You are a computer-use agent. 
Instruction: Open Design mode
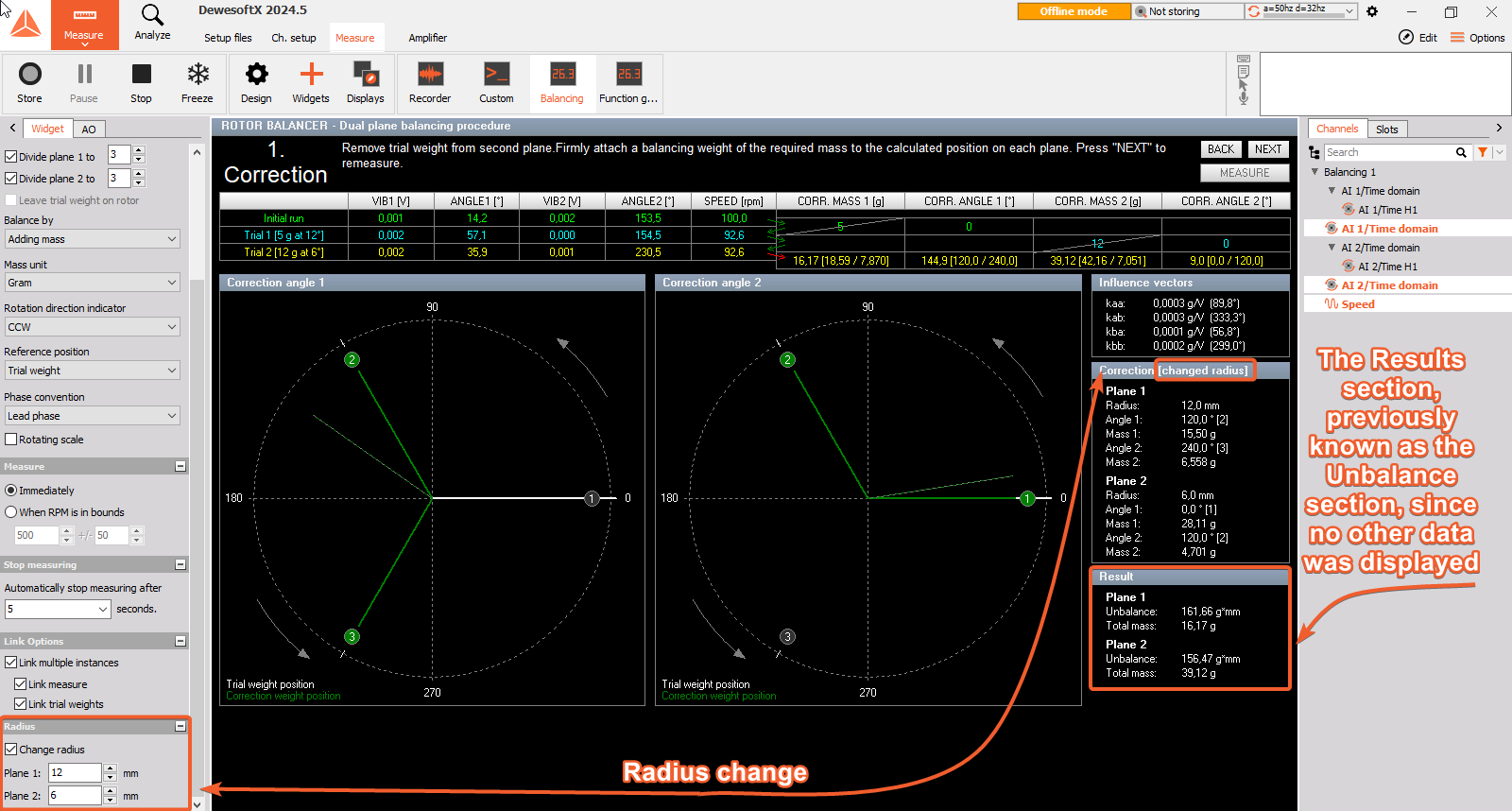point(256,83)
